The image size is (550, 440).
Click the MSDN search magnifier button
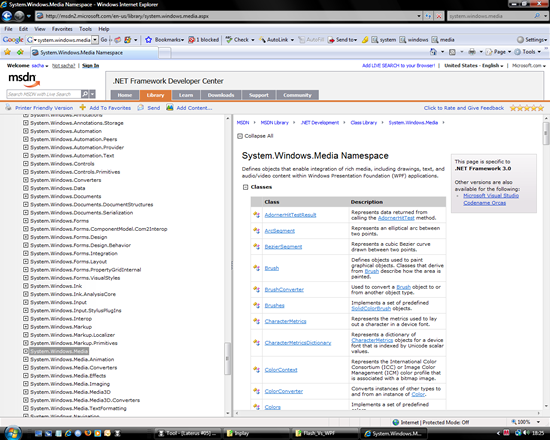coord(85,94)
